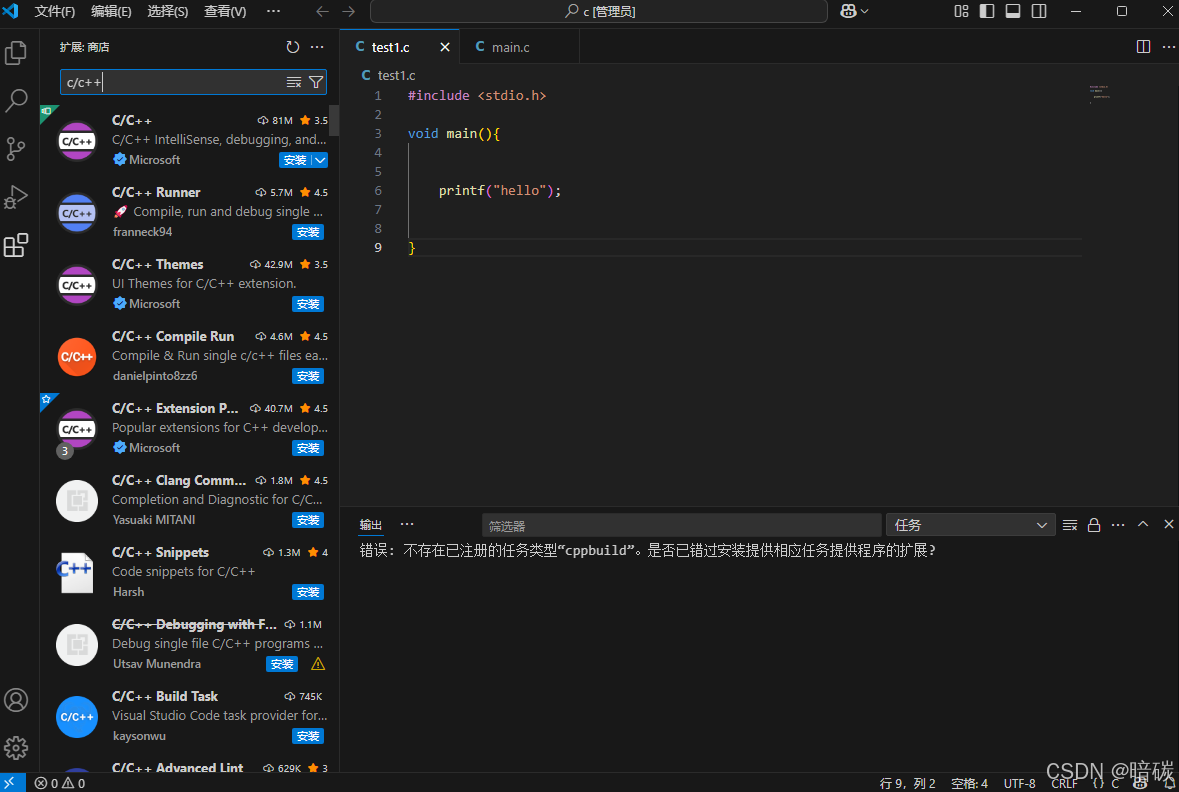This screenshot has width=1179, height=792.
Task: Open the extension filter funnel icon
Action: (x=316, y=82)
